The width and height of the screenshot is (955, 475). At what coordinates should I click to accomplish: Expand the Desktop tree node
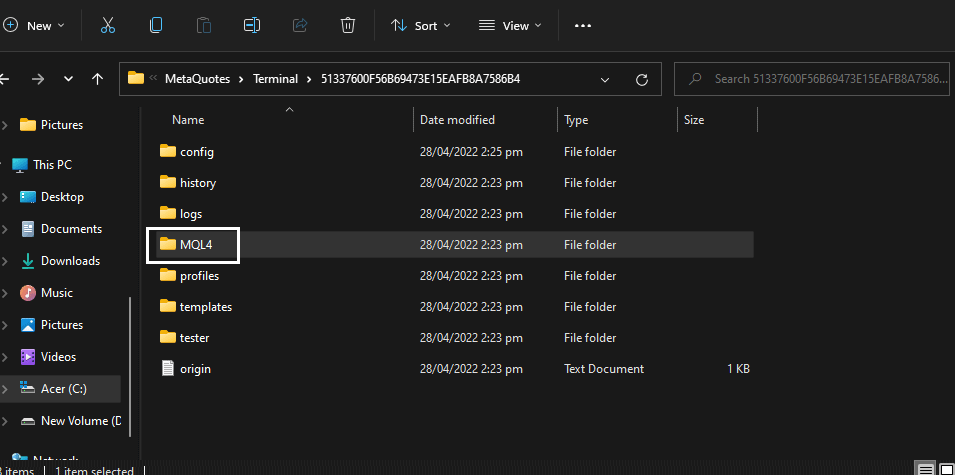(5, 197)
